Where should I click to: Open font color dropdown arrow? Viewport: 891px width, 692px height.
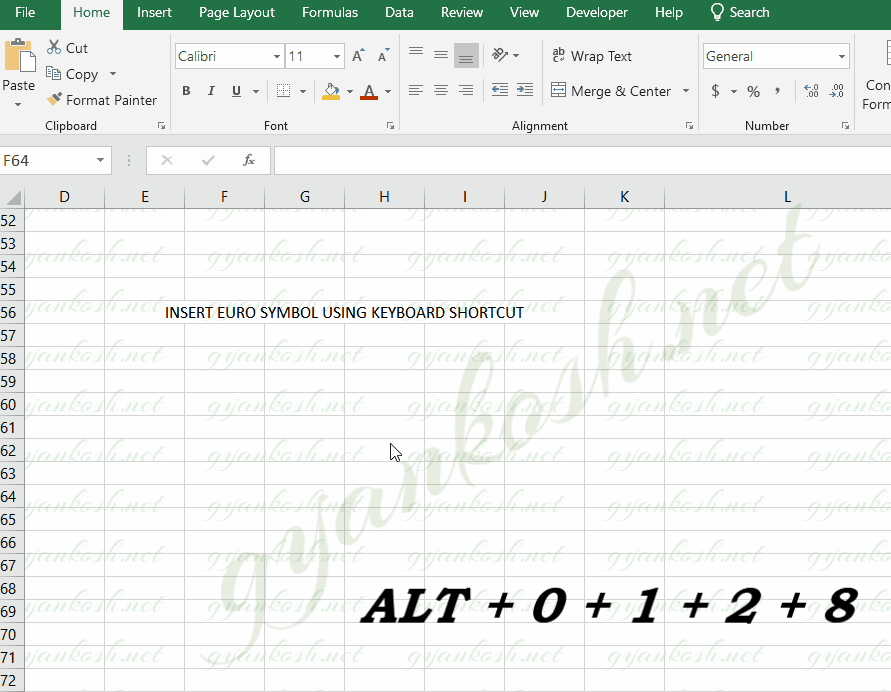click(388, 91)
